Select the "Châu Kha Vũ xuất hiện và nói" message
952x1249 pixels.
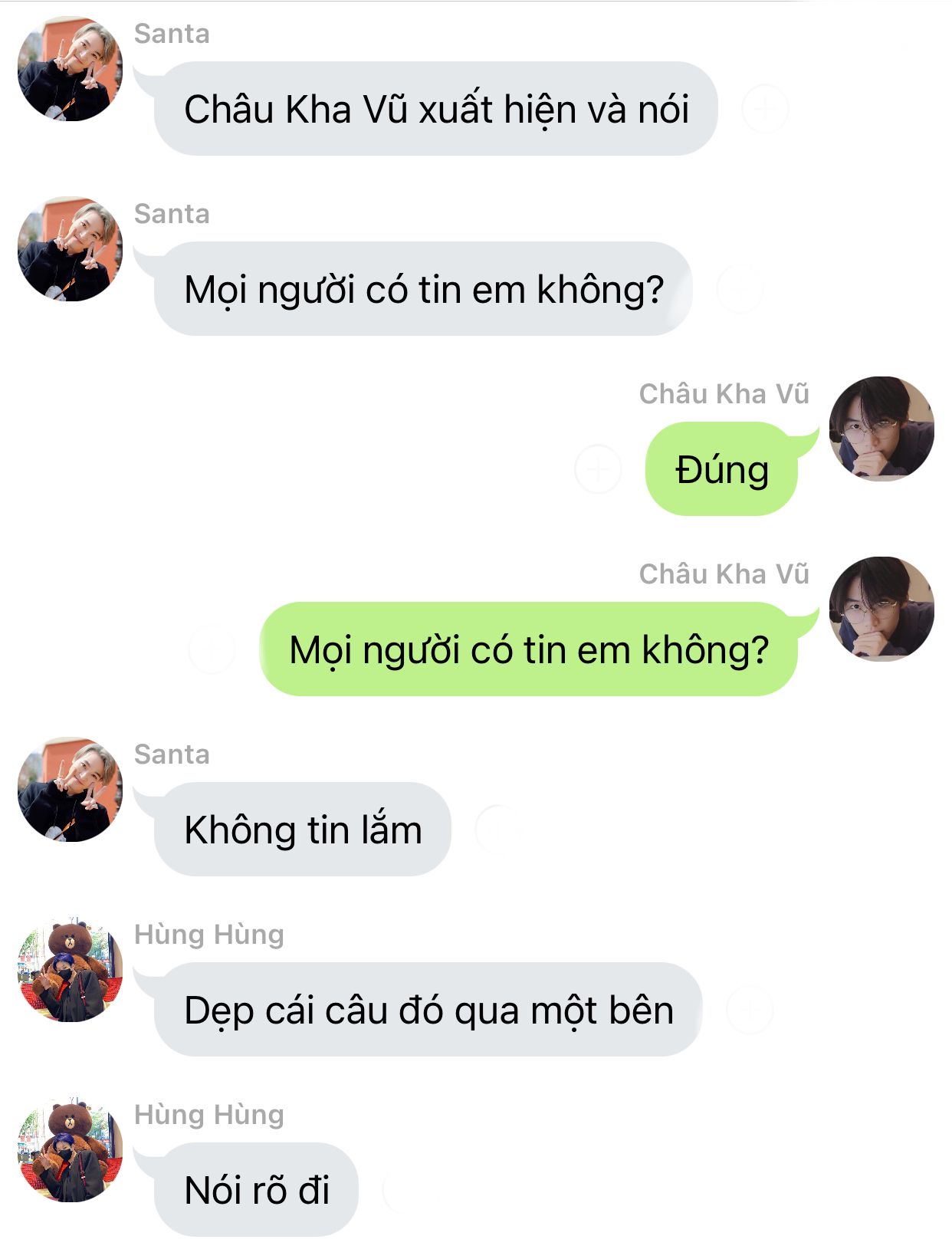coord(435,109)
